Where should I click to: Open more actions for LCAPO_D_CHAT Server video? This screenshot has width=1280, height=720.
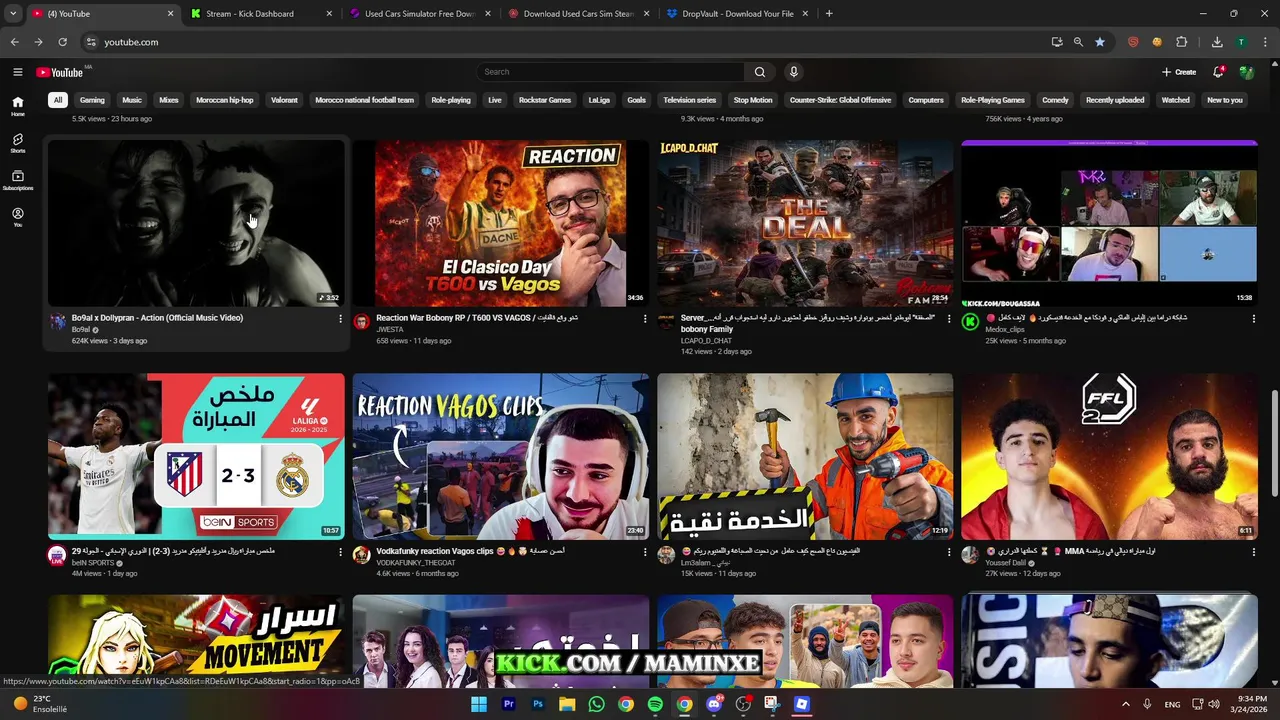pos(949,319)
